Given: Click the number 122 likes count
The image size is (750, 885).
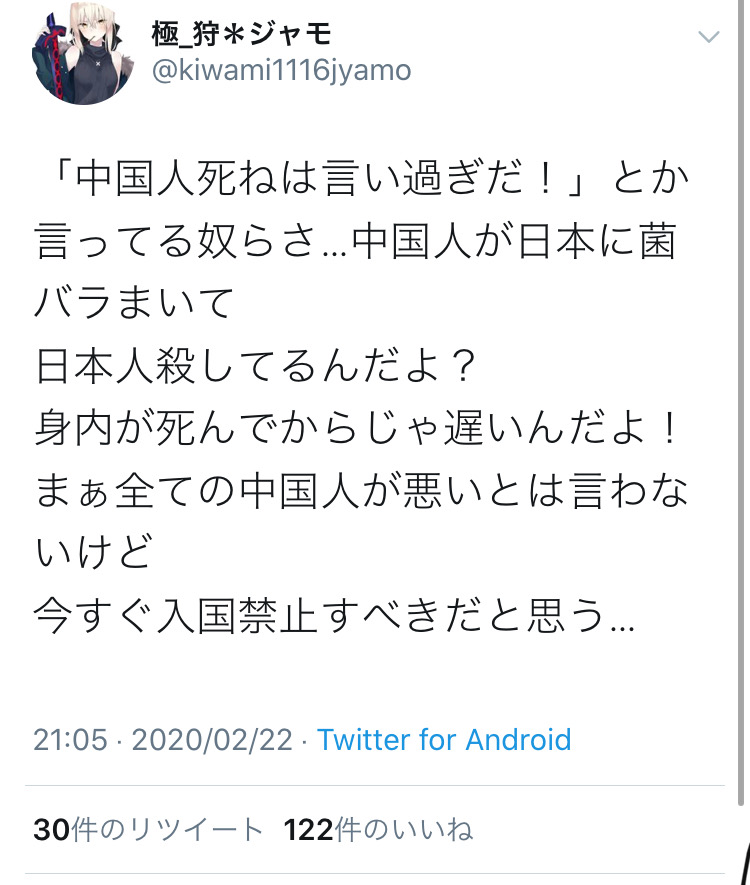Looking at the screenshot, I should click(x=309, y=830).
